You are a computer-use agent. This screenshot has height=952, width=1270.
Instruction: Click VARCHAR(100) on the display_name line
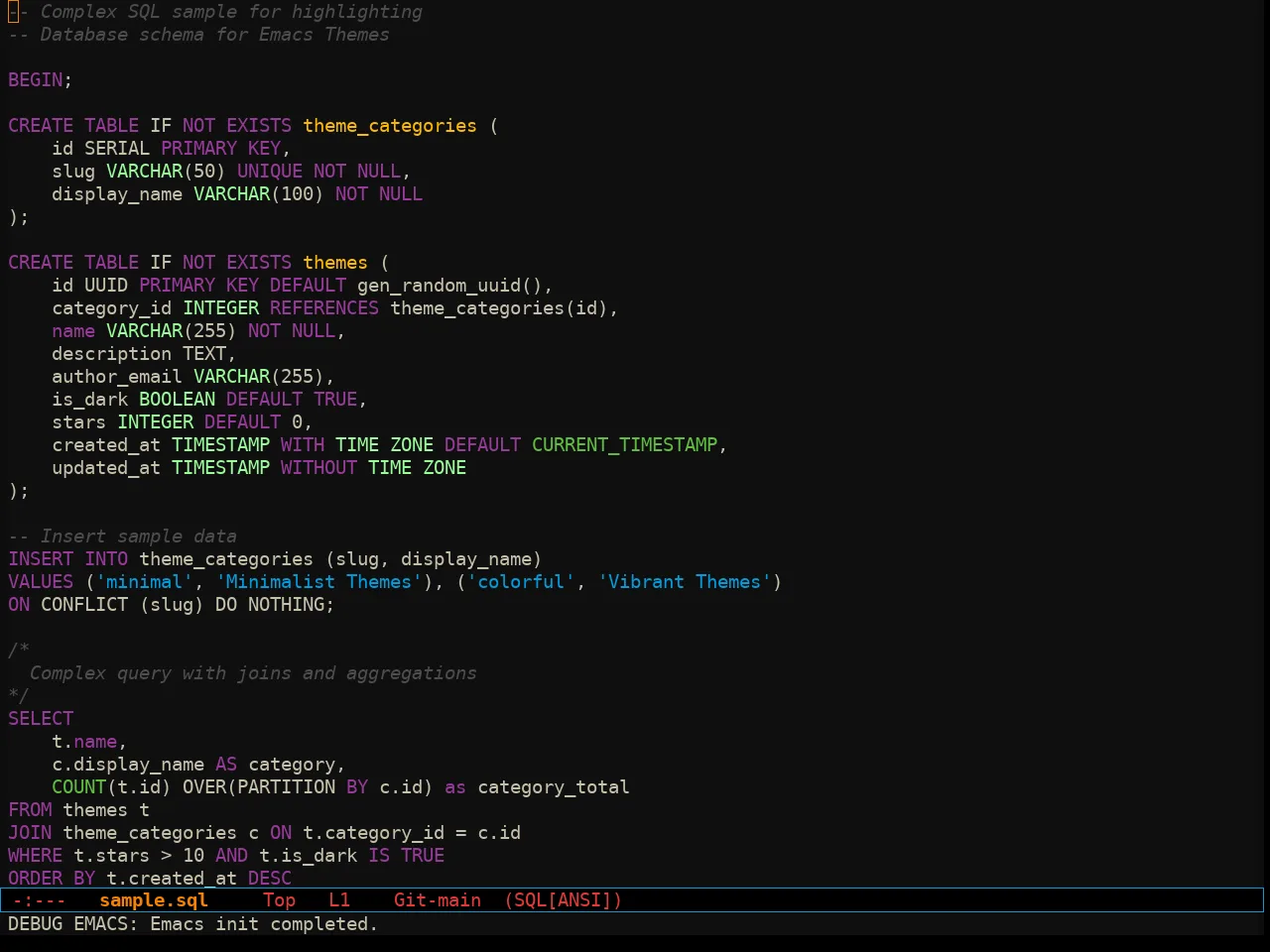point(258,194)
